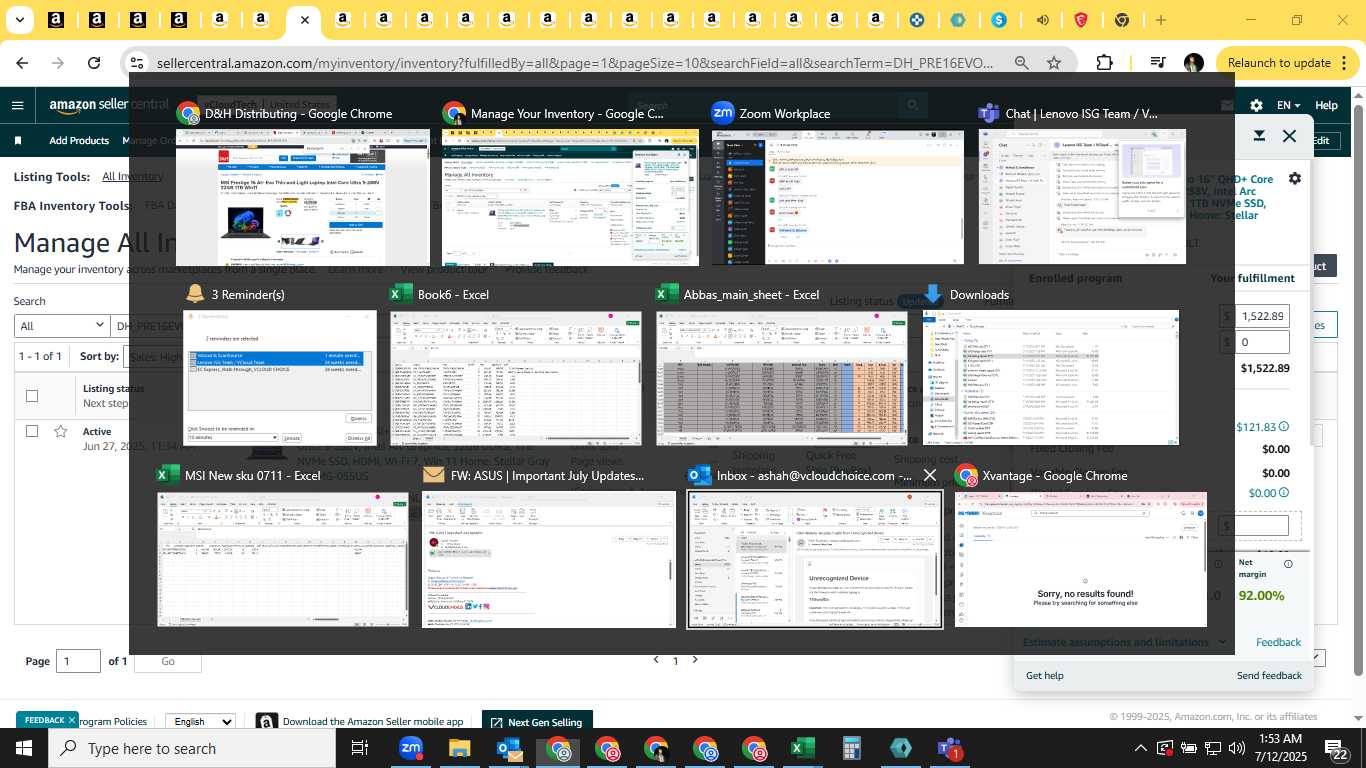Viewport: 1366px width, 768px height.
Task: Open the Chrome profile avatar
Action: (1193, 63)
